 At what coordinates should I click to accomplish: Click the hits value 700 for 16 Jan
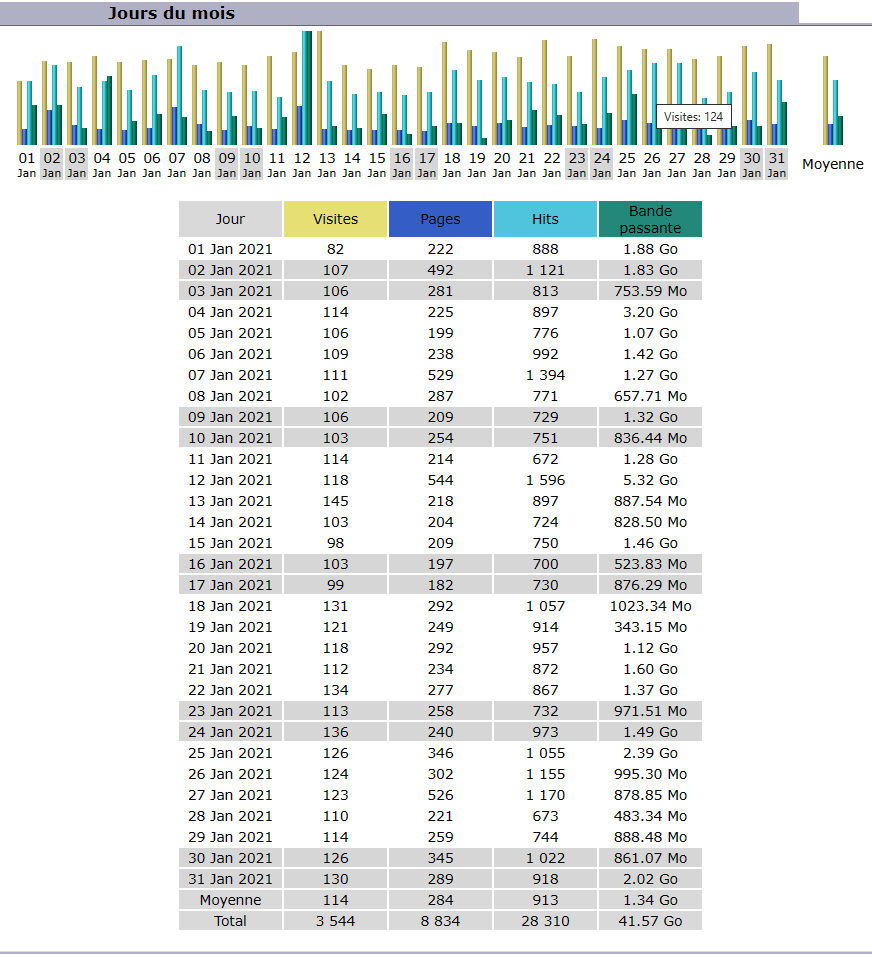545,564
